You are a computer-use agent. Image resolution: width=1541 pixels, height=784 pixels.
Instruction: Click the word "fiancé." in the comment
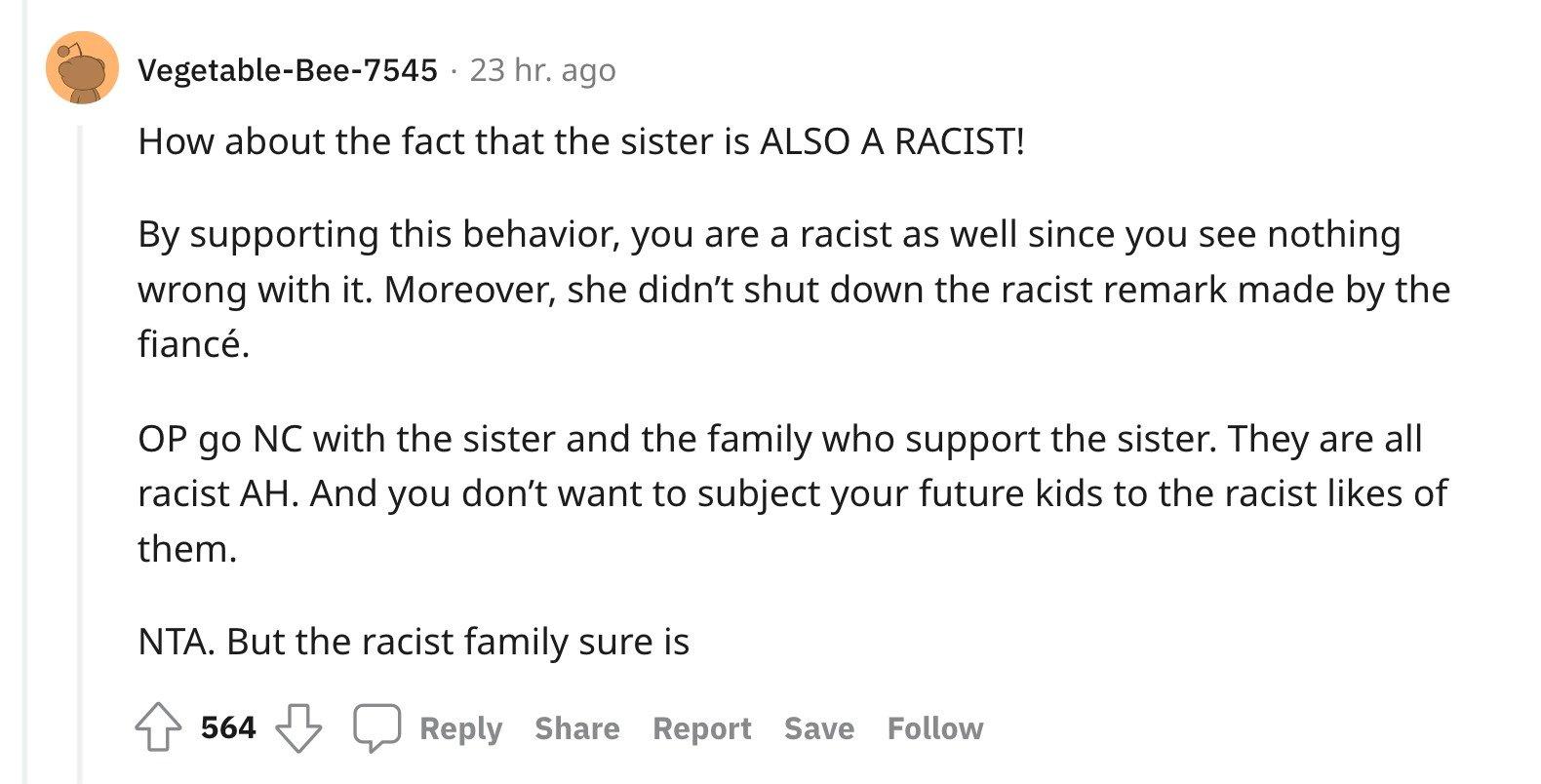tap(193, 344)
